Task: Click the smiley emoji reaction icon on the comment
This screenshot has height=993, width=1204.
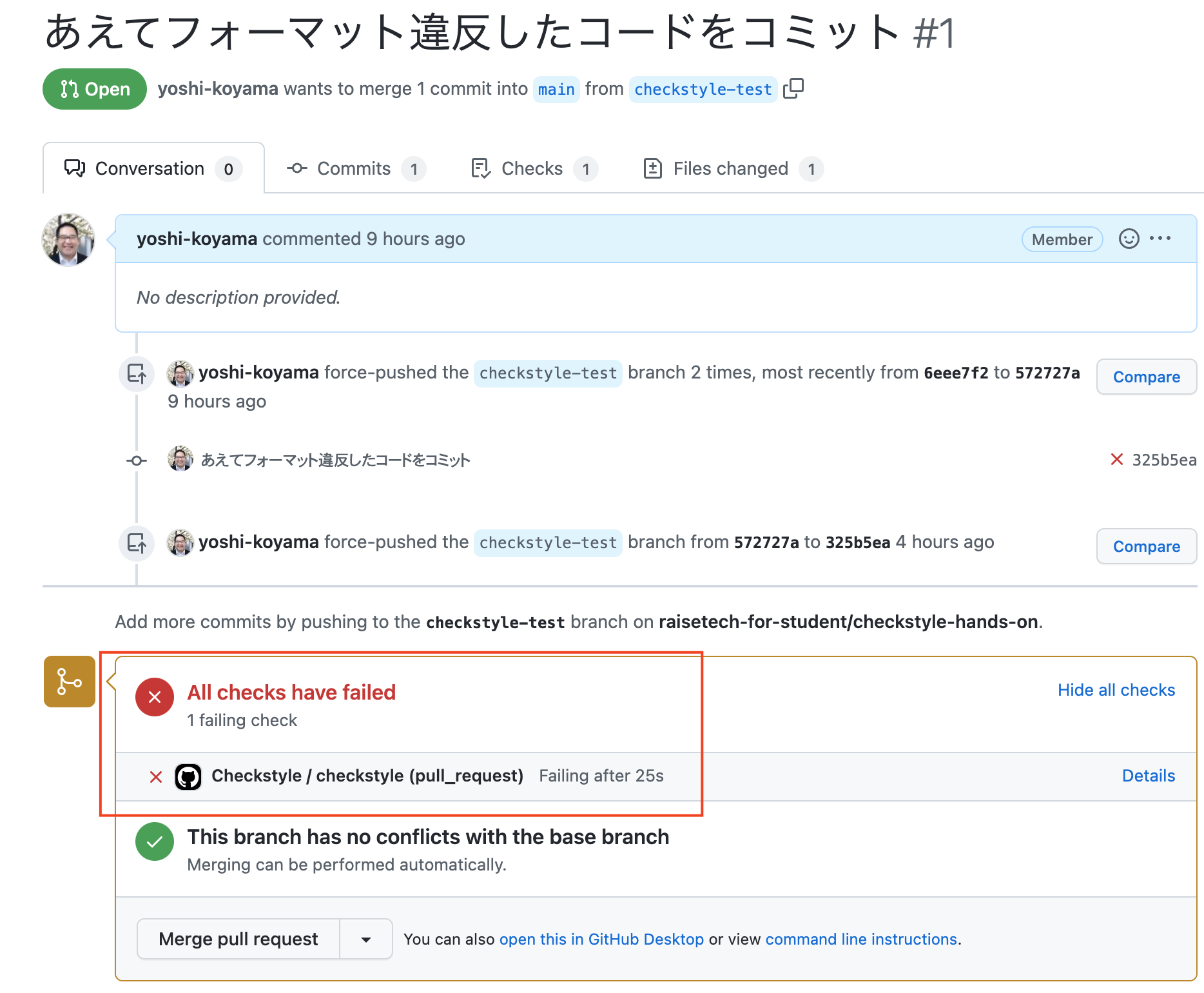Action: click(x=1129, y=239)
